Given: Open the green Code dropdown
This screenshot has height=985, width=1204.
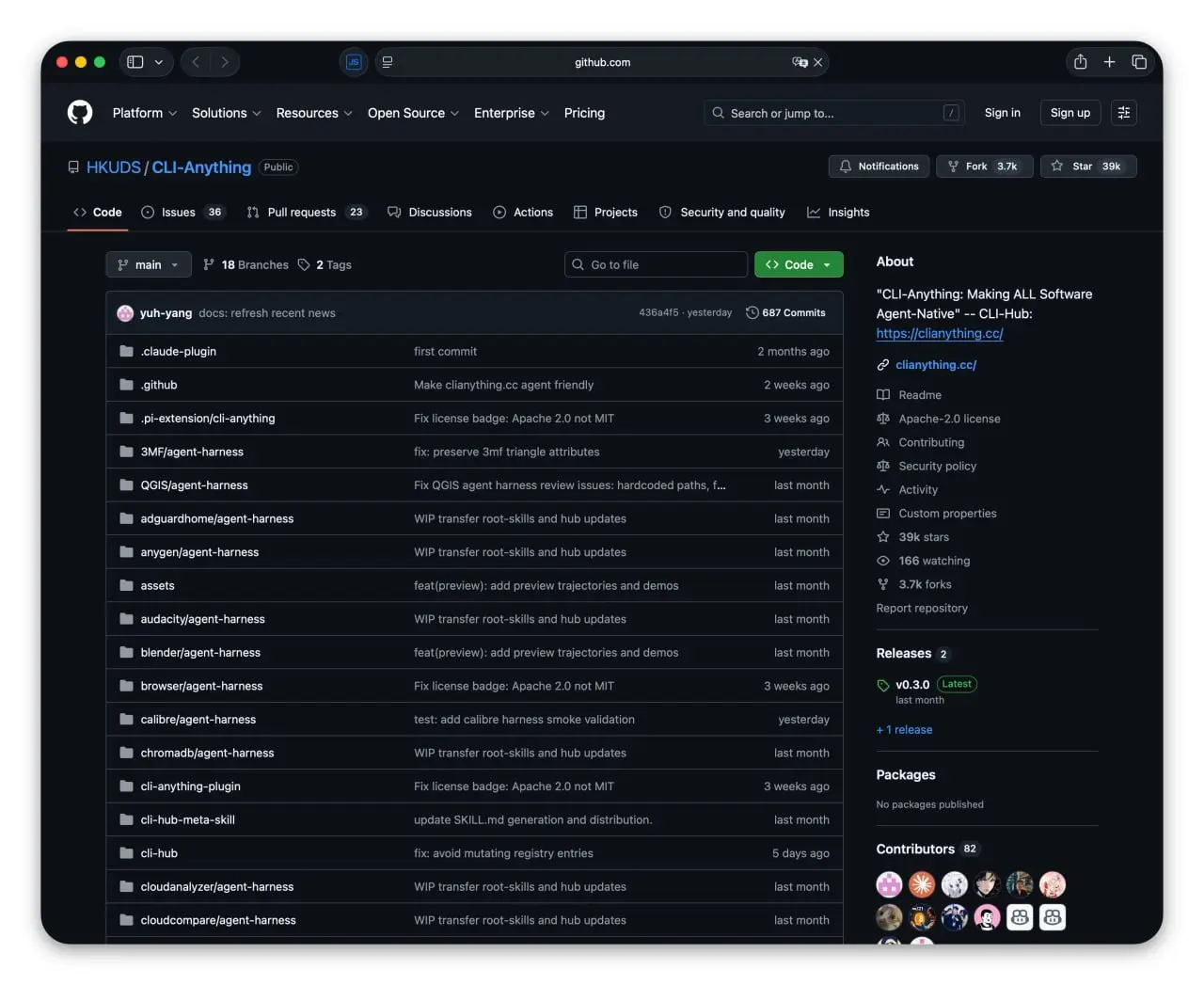Looking at the screenshot, I should (799, 265).
